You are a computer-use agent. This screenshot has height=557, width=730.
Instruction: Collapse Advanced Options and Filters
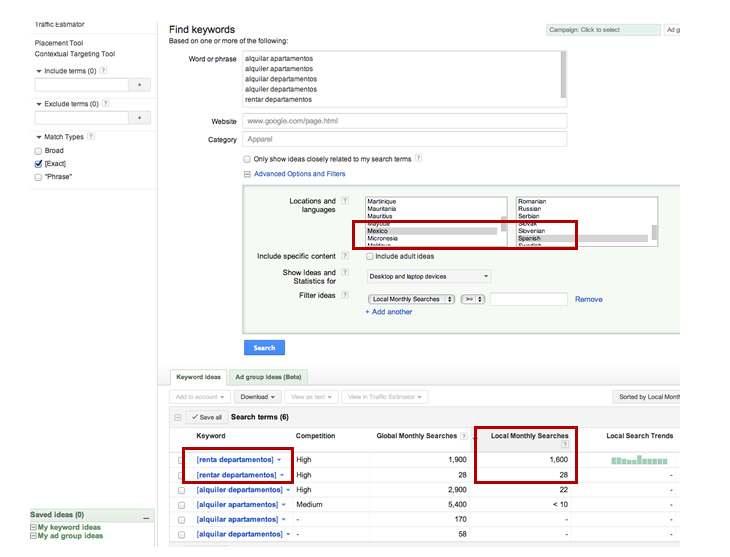[247, 174]
